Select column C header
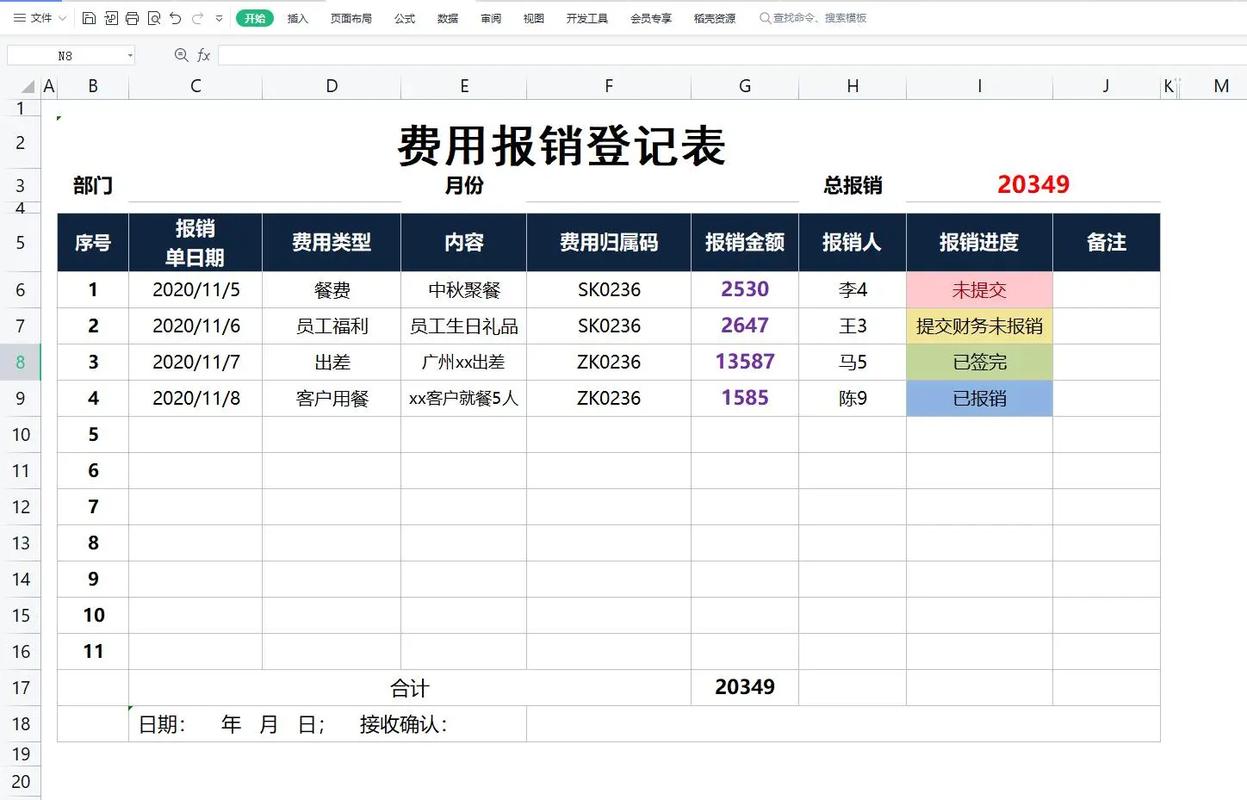The height and width of the screenshot is (800, 1247). (195, 86)
